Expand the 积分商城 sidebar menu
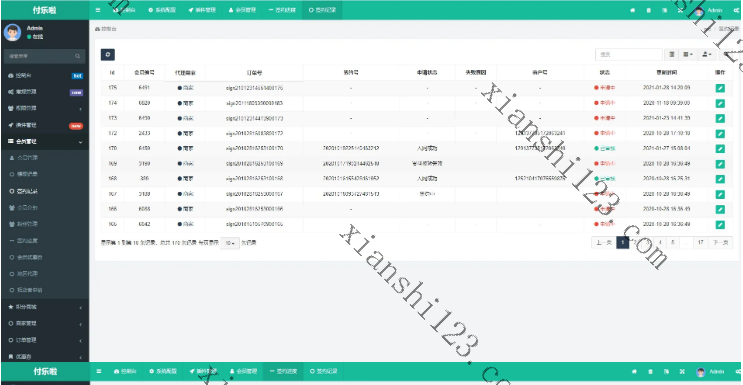The image size is (743, 385). point(45,307)
